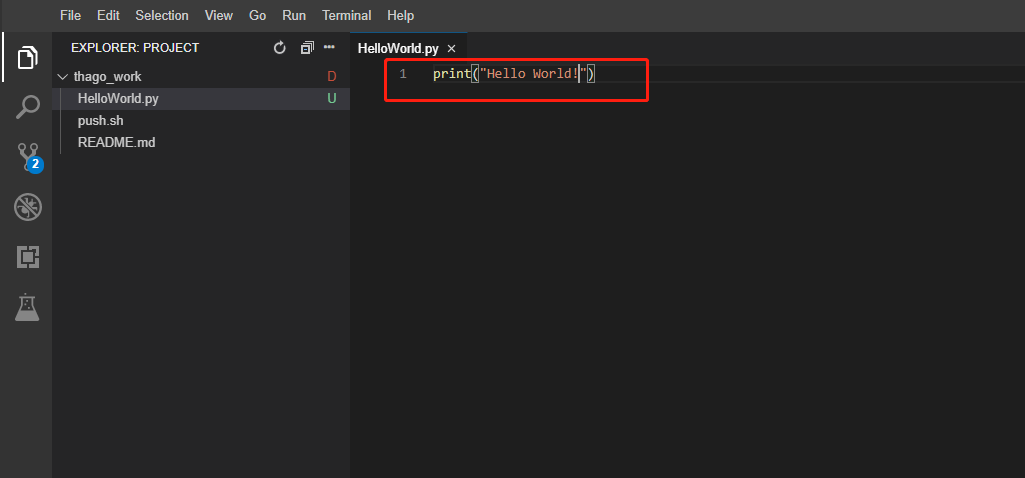Open the File menu
Image resolution: width=1025 pixels, height=478 pixels.
click(x=71, y=15)
